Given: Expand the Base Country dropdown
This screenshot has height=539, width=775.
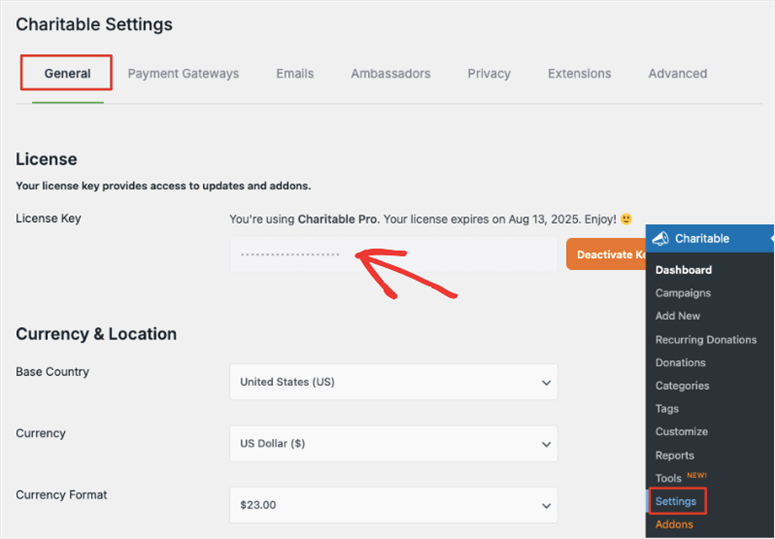Looking at the screenshot, I should coord(393,382).
